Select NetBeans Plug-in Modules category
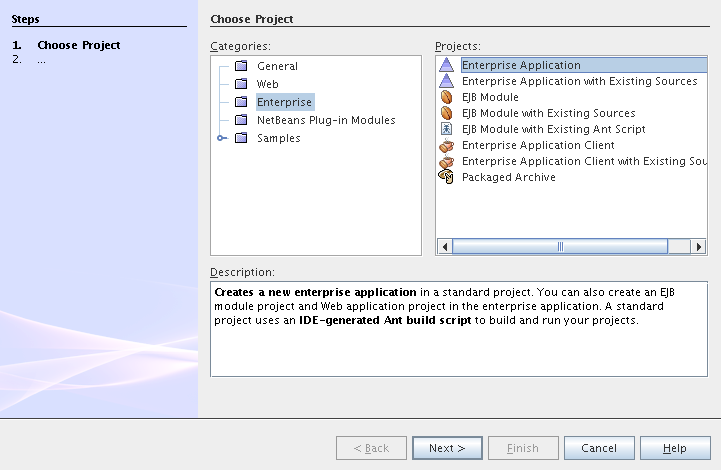Screen dimensions: 721x470 pos(325,120)
